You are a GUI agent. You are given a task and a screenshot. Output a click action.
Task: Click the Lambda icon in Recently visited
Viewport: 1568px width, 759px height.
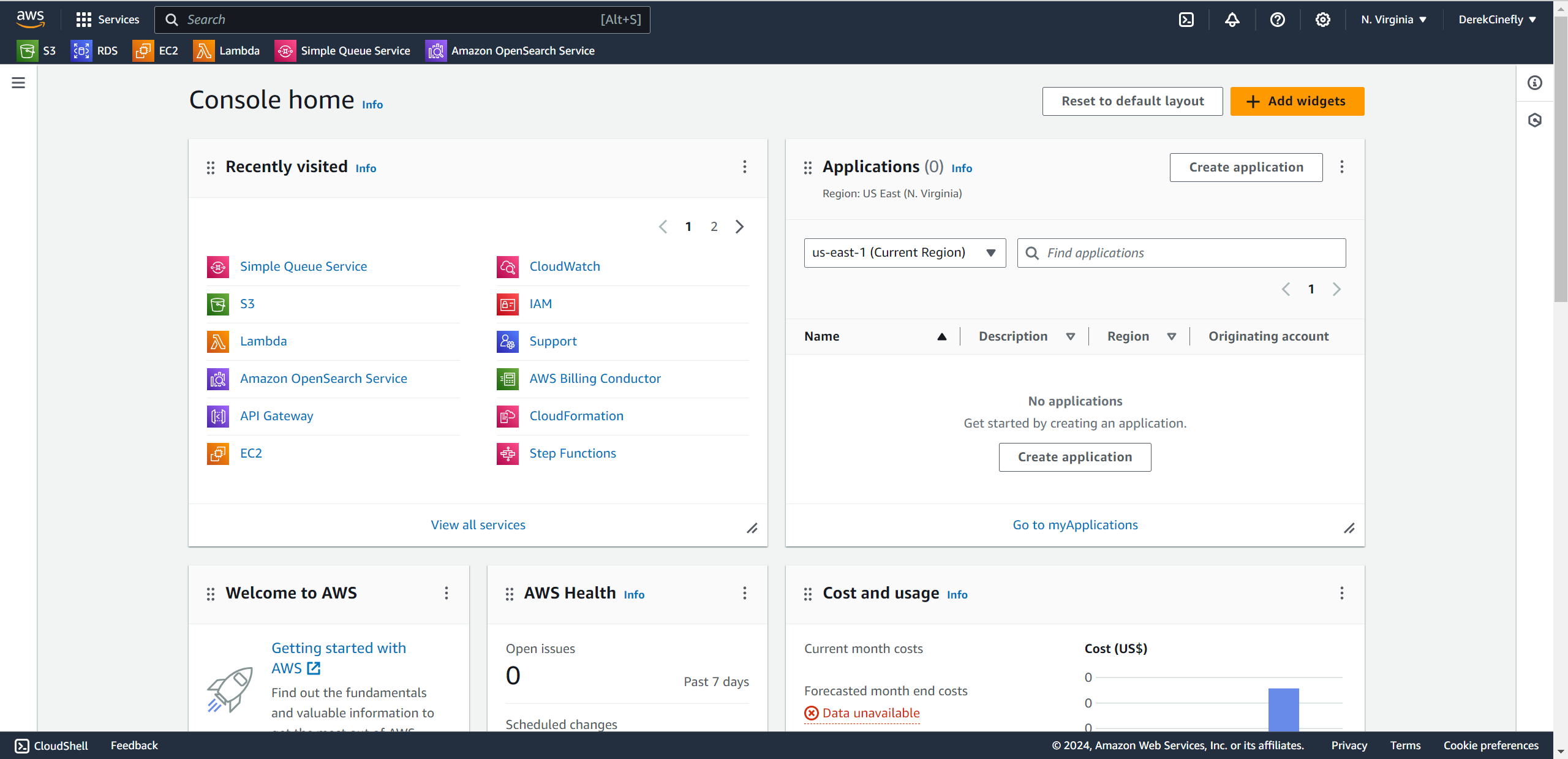(218, 341)
